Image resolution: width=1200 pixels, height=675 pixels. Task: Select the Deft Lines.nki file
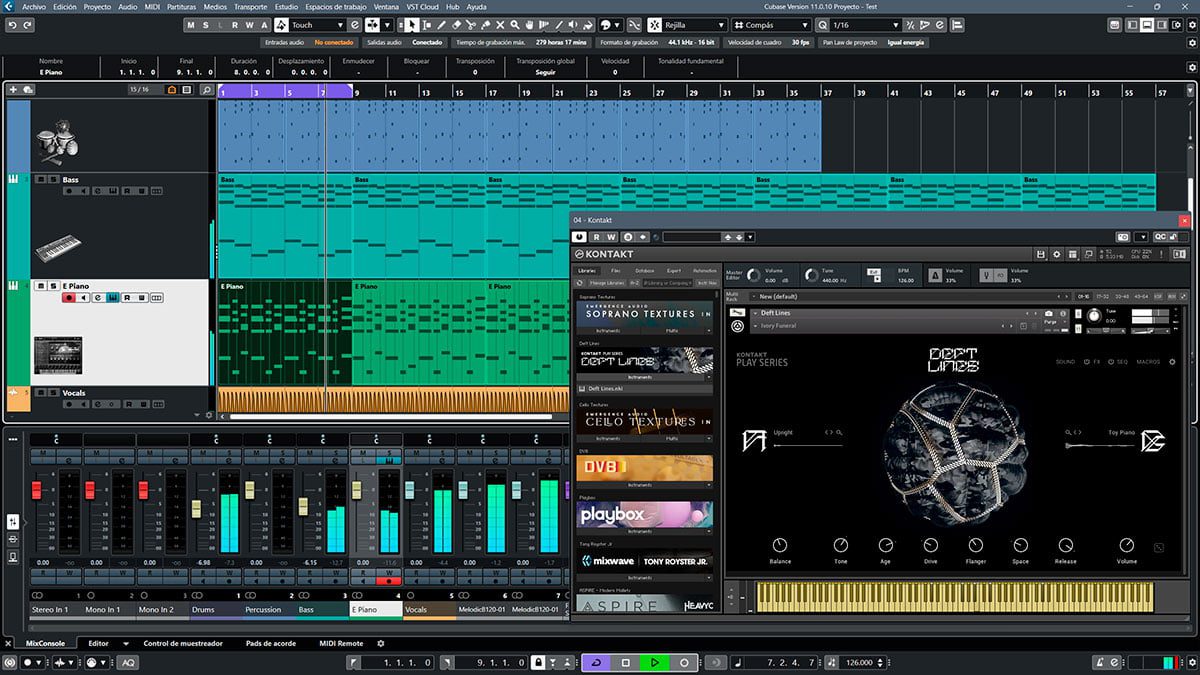645,389
